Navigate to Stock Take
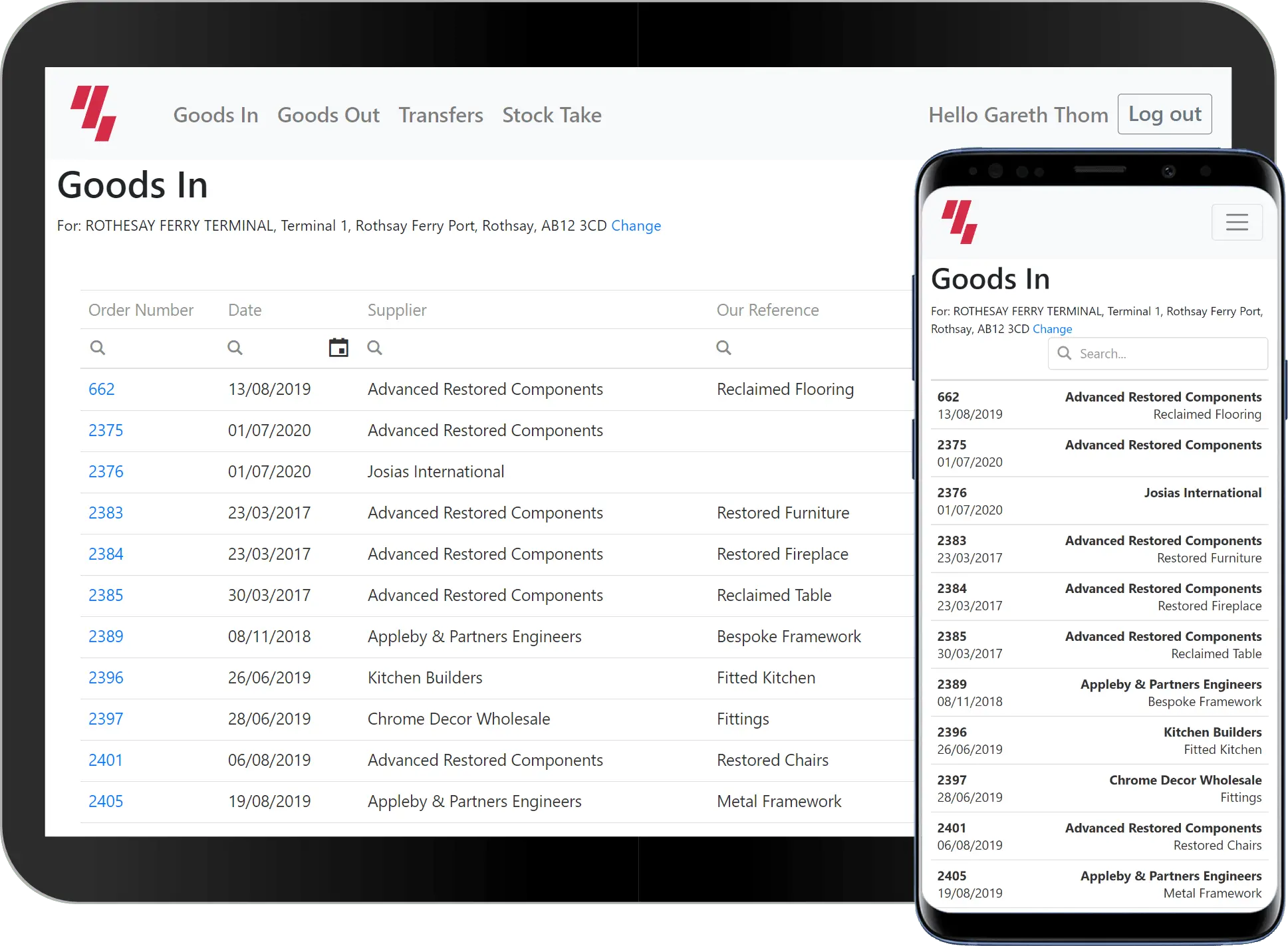Image resolution: width=1288 pixels, height=946 pixels. pyautogui.click(x=551, y=115)
